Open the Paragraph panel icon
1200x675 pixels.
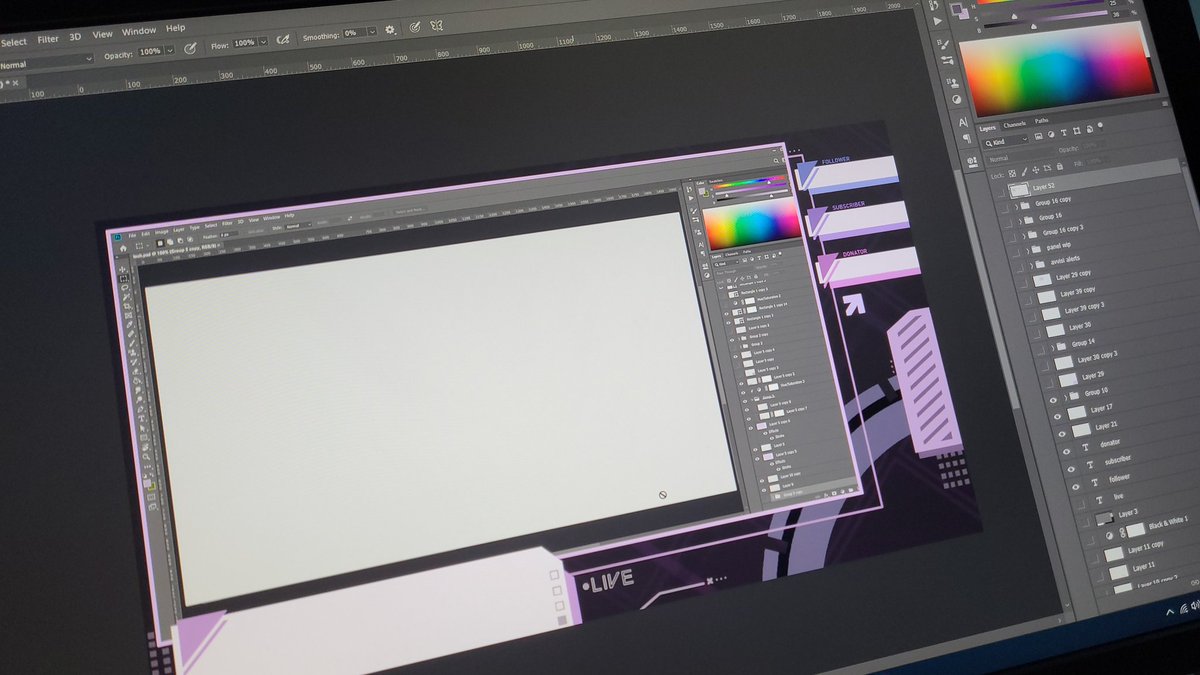pyautogui.click(x=968, y=138)
